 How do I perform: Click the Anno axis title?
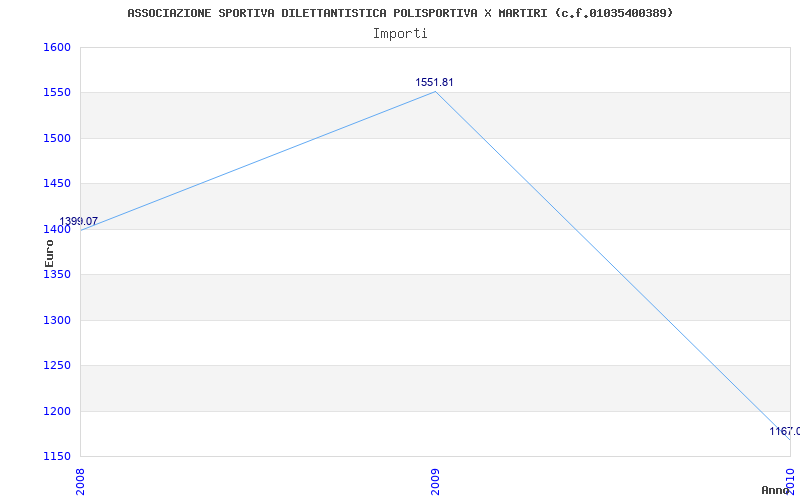(775, 490)
